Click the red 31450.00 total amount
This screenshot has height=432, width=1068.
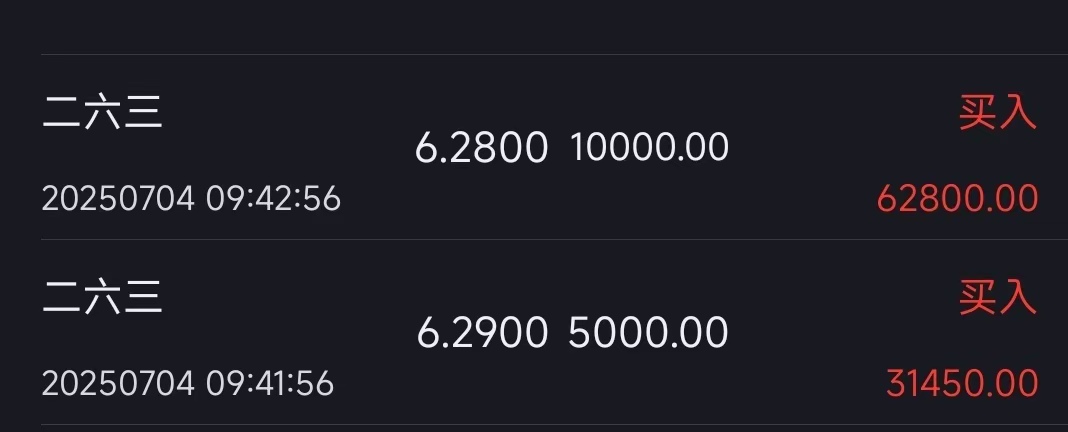click(x=962, y=383)
